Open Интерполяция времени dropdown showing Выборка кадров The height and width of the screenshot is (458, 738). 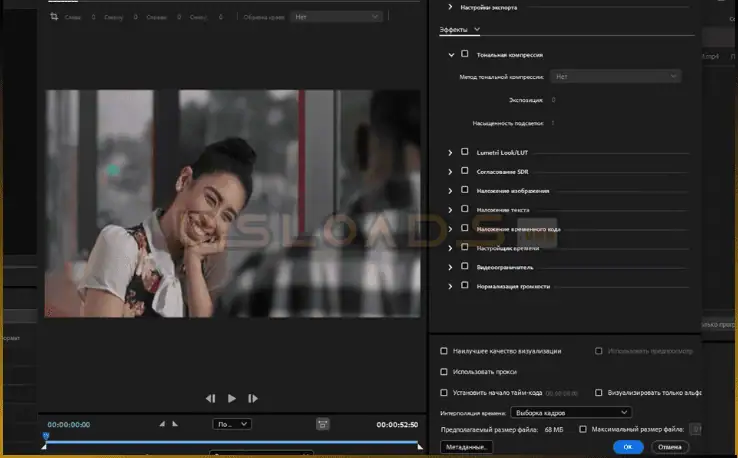point(571,412)
